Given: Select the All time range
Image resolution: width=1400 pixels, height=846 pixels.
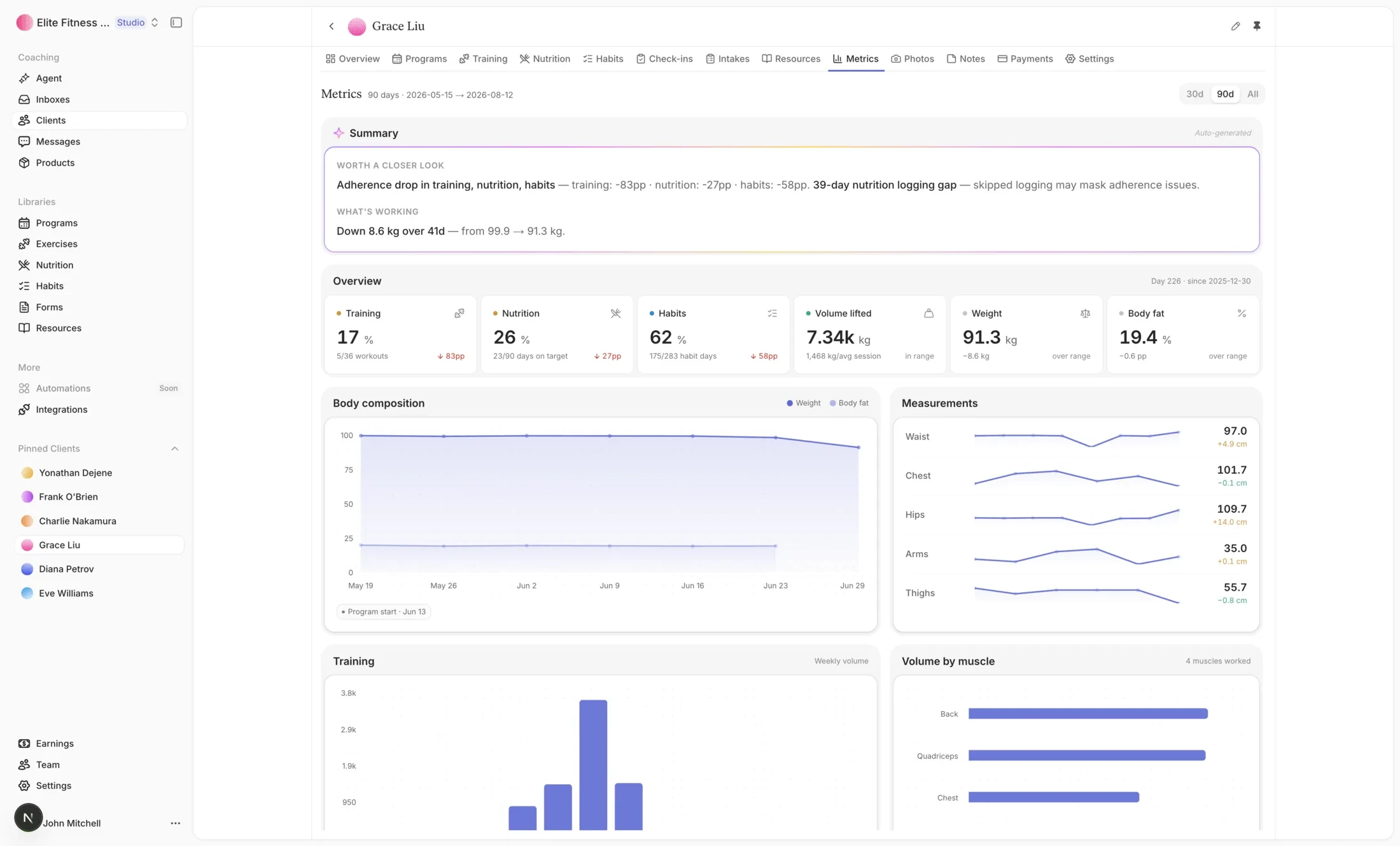Looking at the screenshot, I should (x=1252, y=94).
